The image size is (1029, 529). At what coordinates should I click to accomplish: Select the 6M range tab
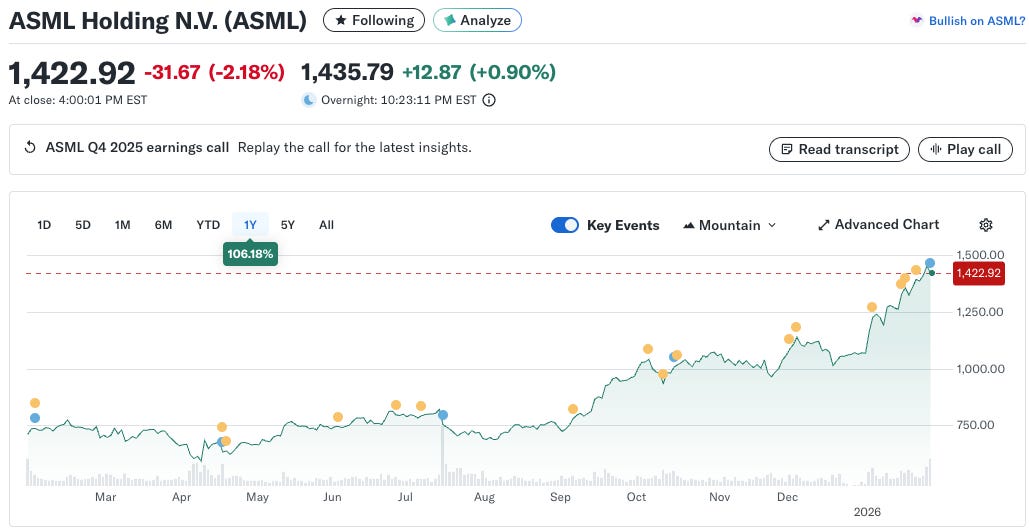coord(163,225)
